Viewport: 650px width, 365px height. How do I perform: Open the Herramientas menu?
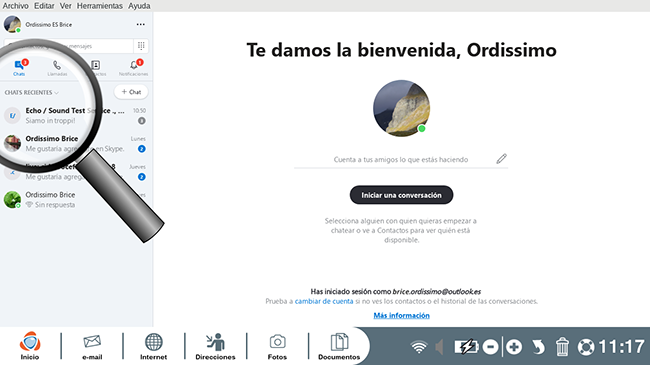(99, 6)
